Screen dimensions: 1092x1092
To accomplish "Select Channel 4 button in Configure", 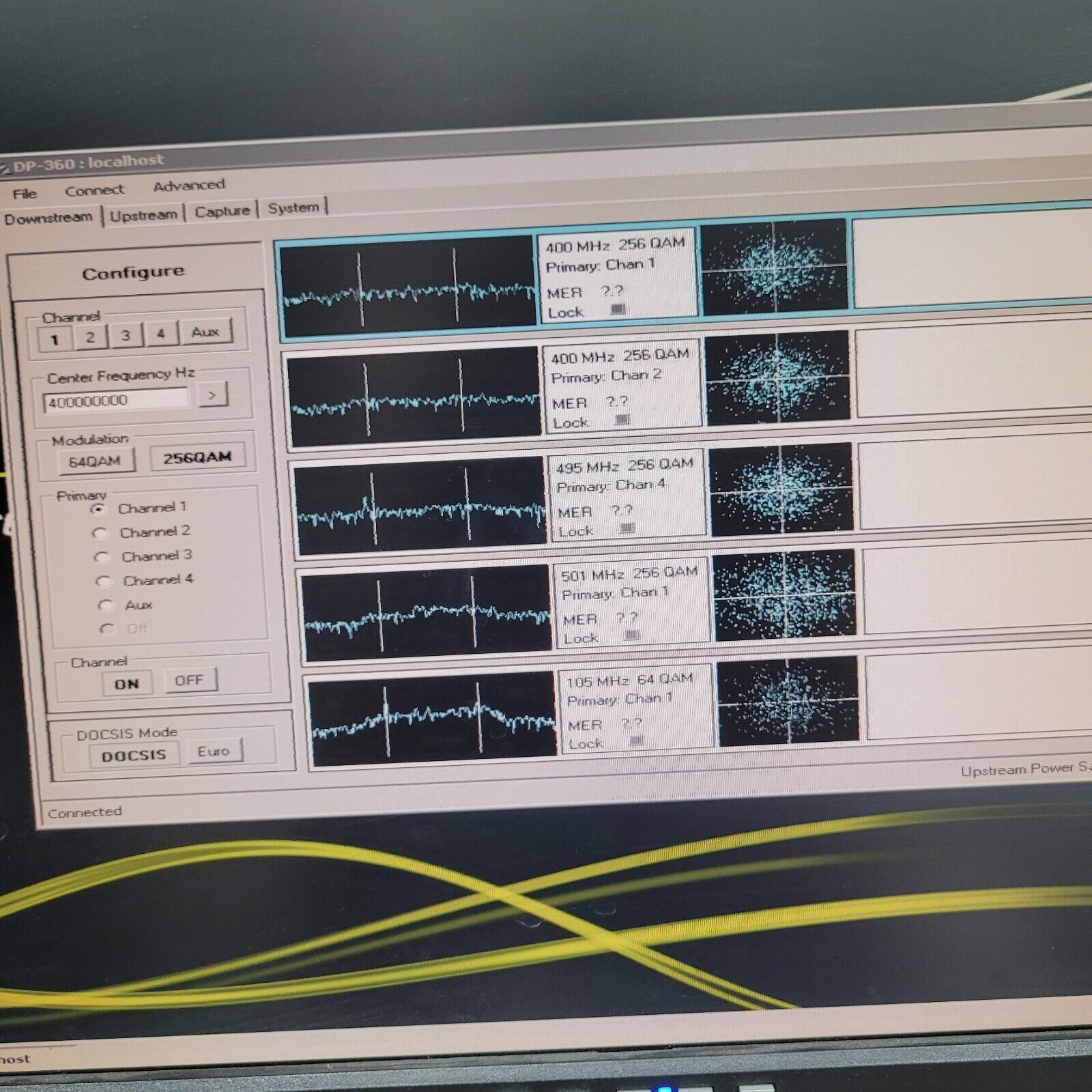I will [x=161, y=334].
